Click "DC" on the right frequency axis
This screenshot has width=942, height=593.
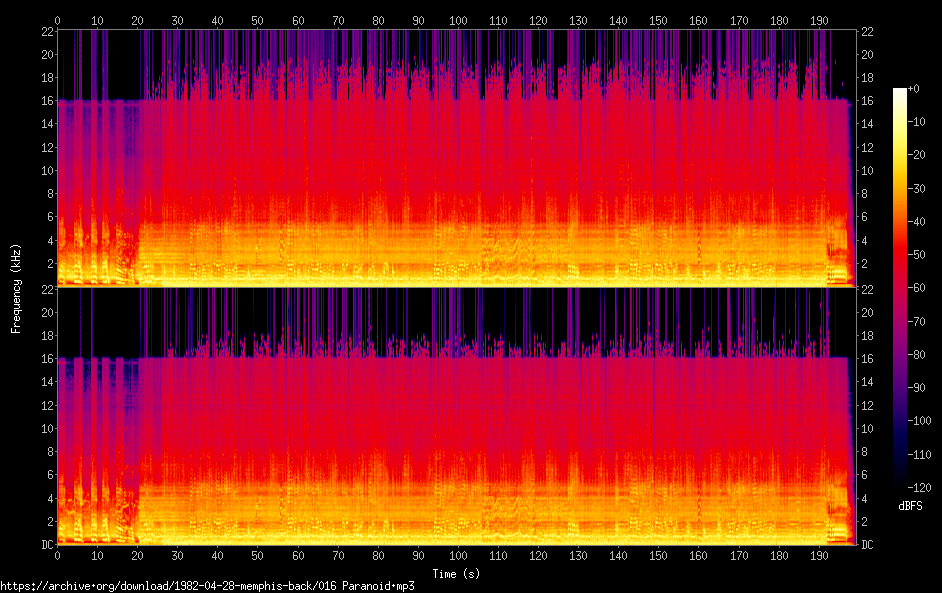[x=867, y=544]
